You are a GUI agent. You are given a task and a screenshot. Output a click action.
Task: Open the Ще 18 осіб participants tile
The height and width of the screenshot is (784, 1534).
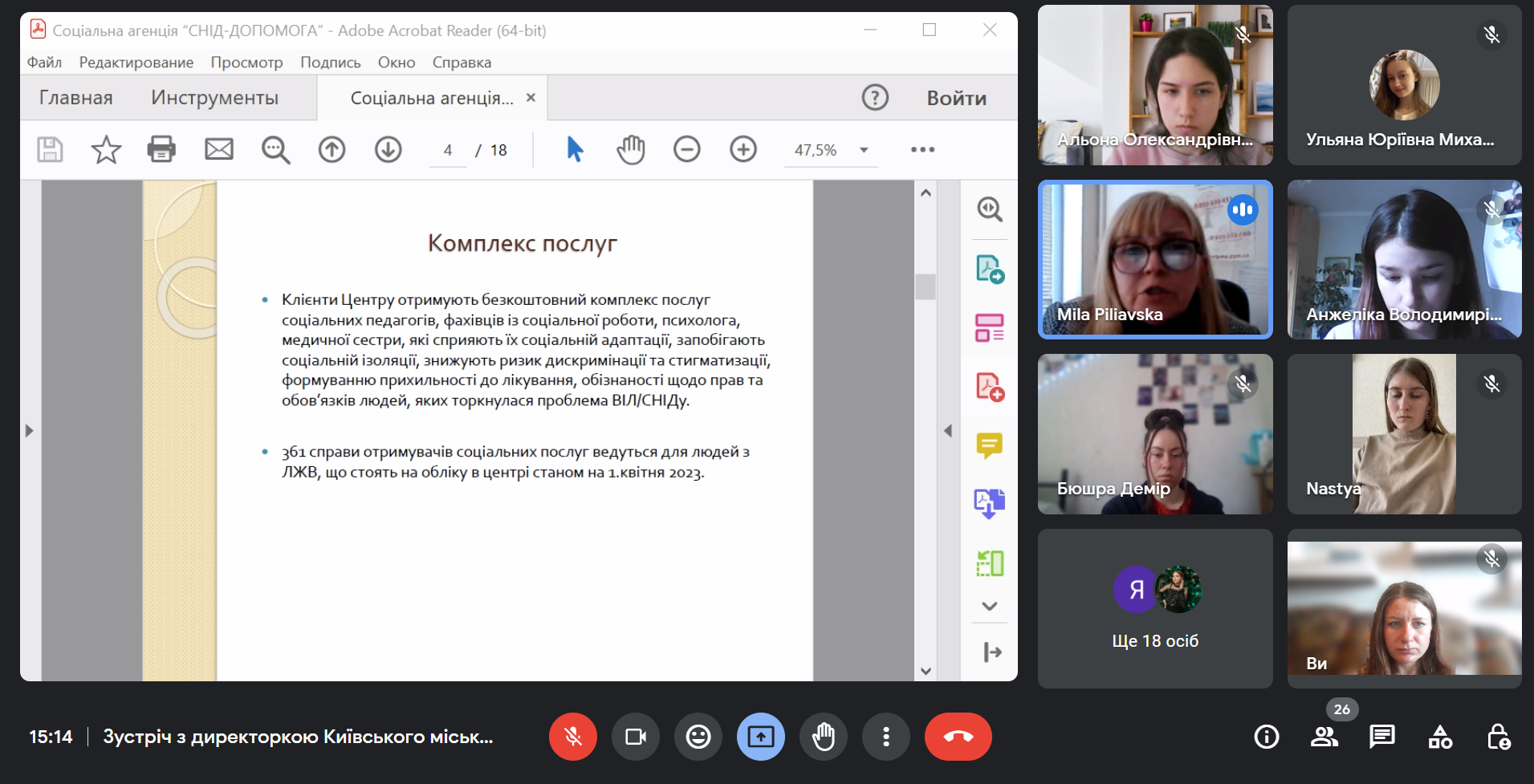point(1154,609)
